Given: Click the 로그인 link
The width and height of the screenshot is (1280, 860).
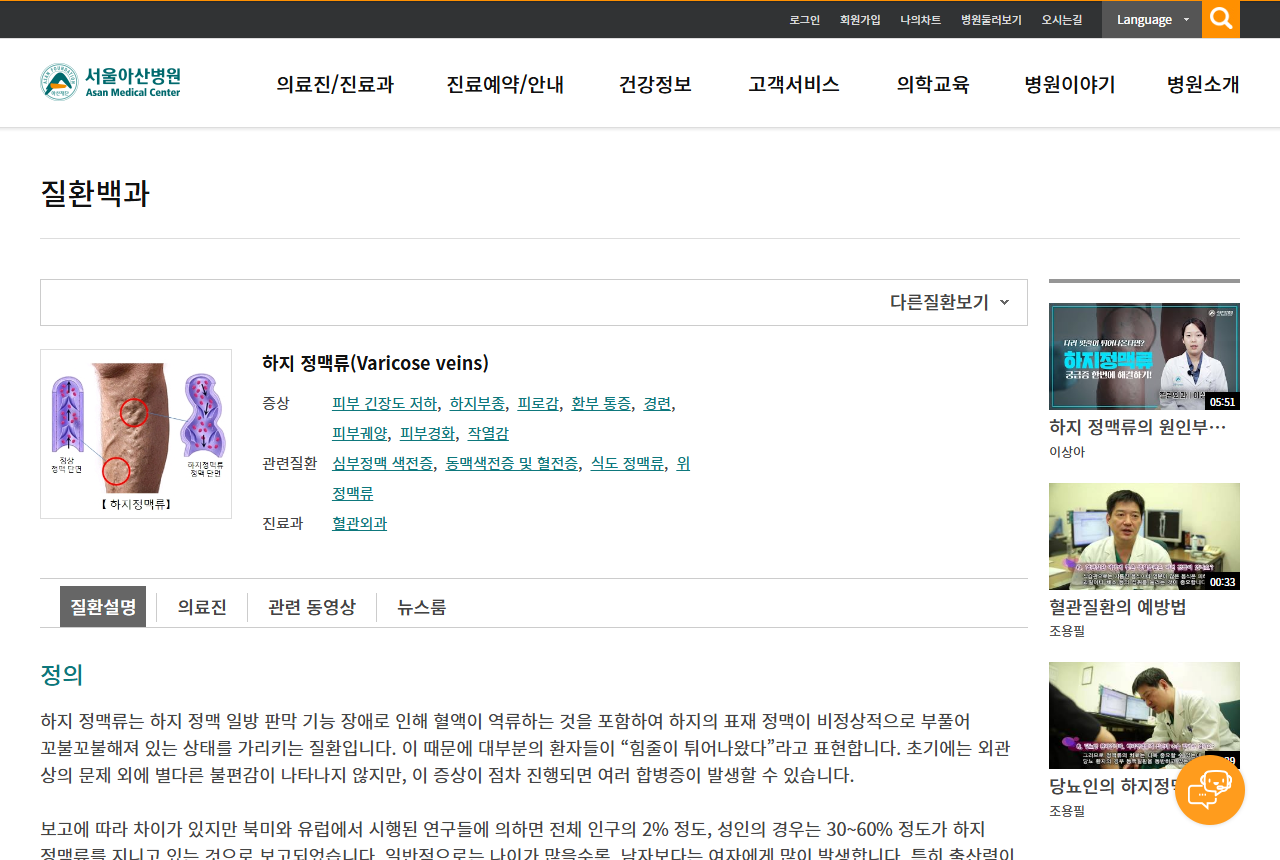Looking at the screenshot, I should pos(804,20).
